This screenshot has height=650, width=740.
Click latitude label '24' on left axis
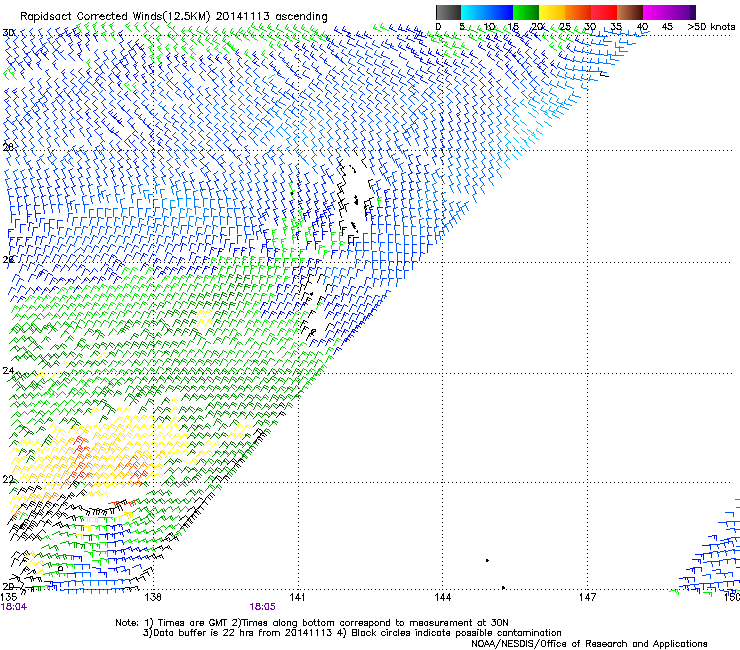pos(8,371)
